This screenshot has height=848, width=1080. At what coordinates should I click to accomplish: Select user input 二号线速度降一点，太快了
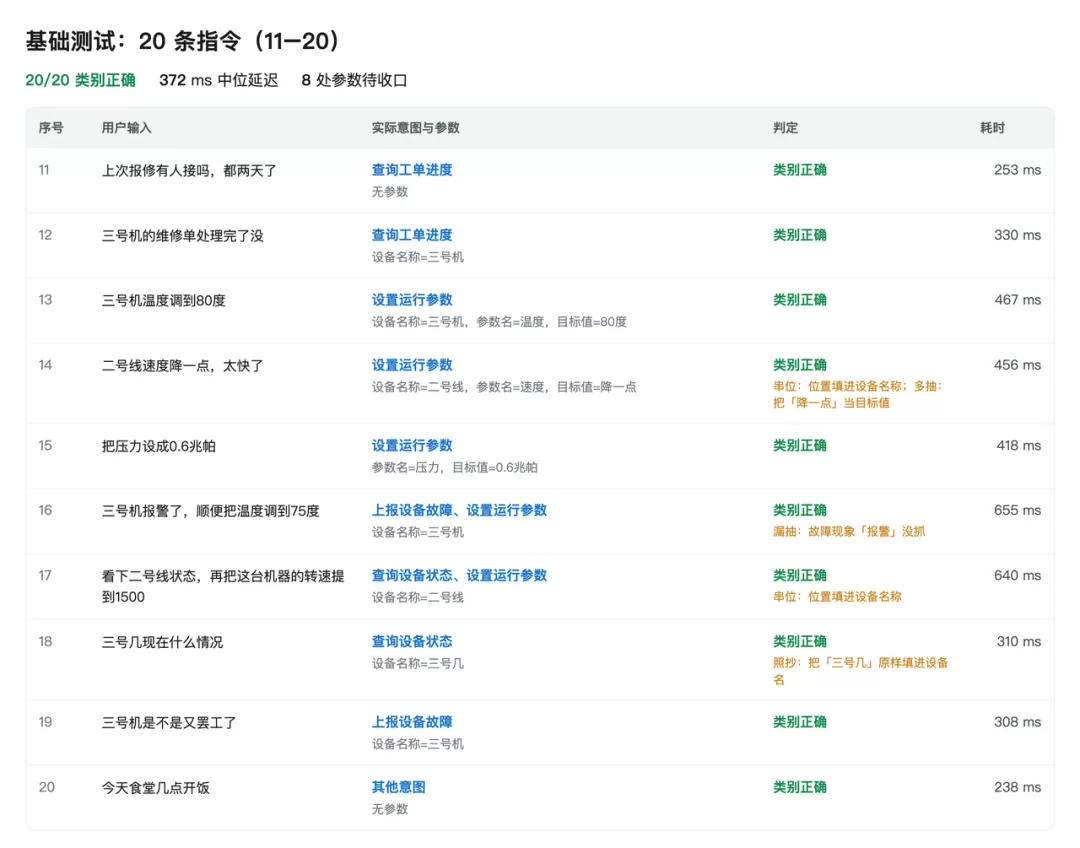183,366
